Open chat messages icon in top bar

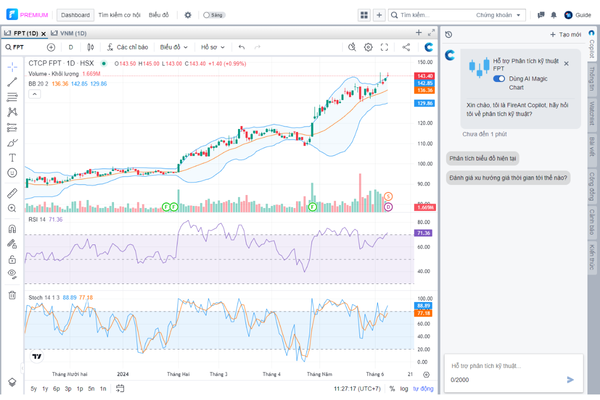pyautogui.click(x=541, y=15)
